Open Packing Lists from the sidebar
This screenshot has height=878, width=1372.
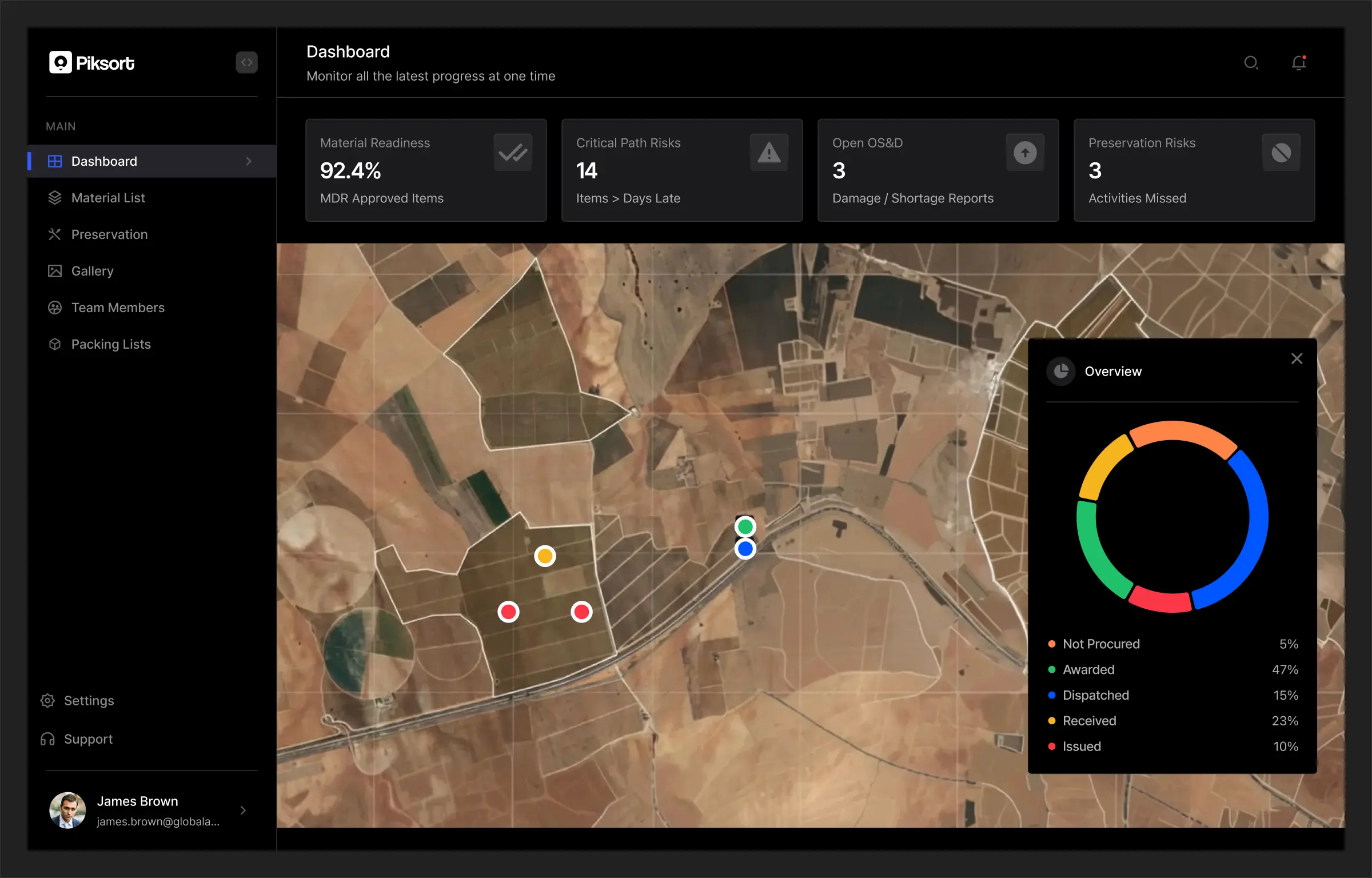pyautogui.click(x=110, y=344)
